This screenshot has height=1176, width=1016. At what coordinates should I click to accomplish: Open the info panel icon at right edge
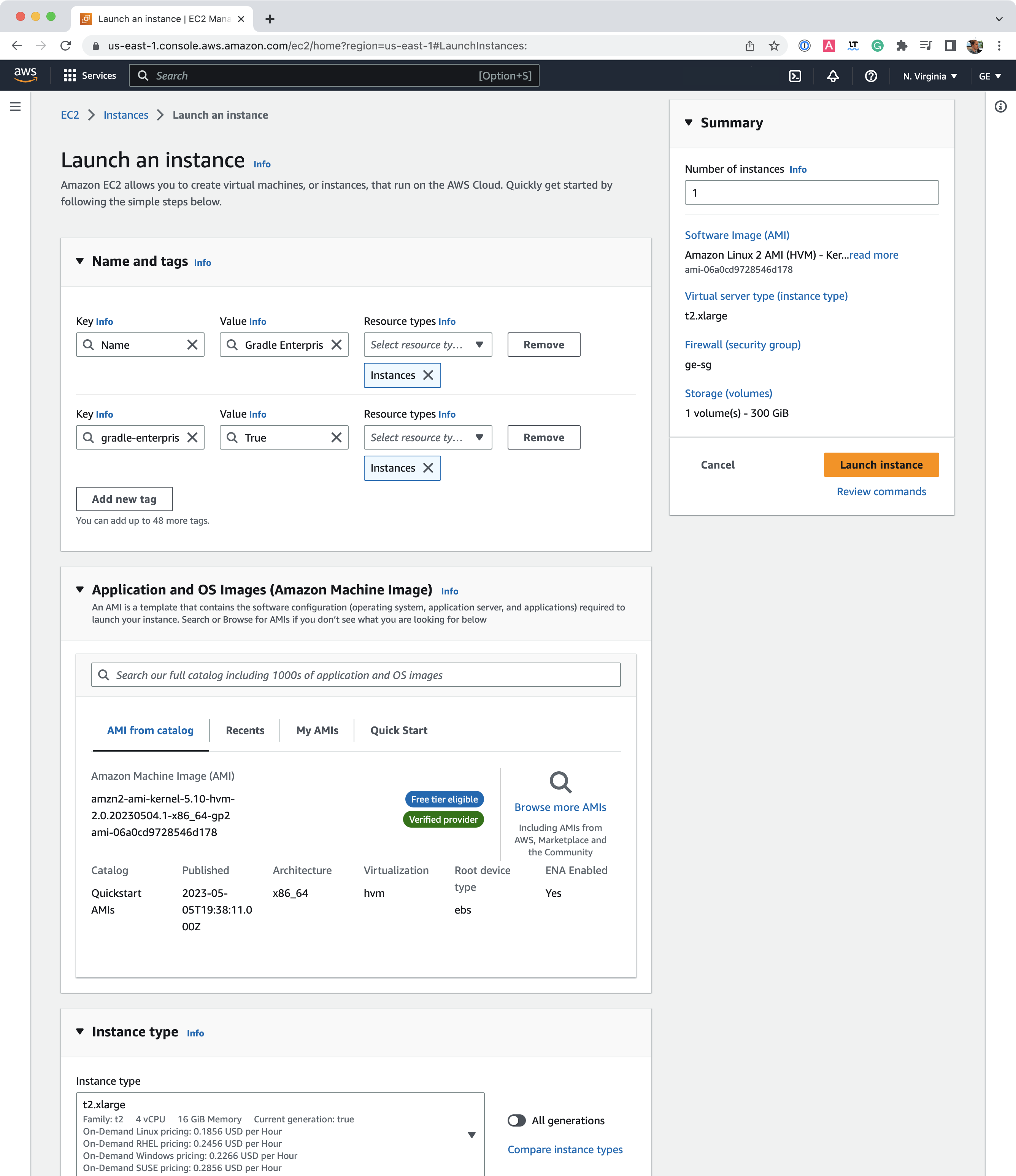pyautogui.click(x=1001, y=107)
